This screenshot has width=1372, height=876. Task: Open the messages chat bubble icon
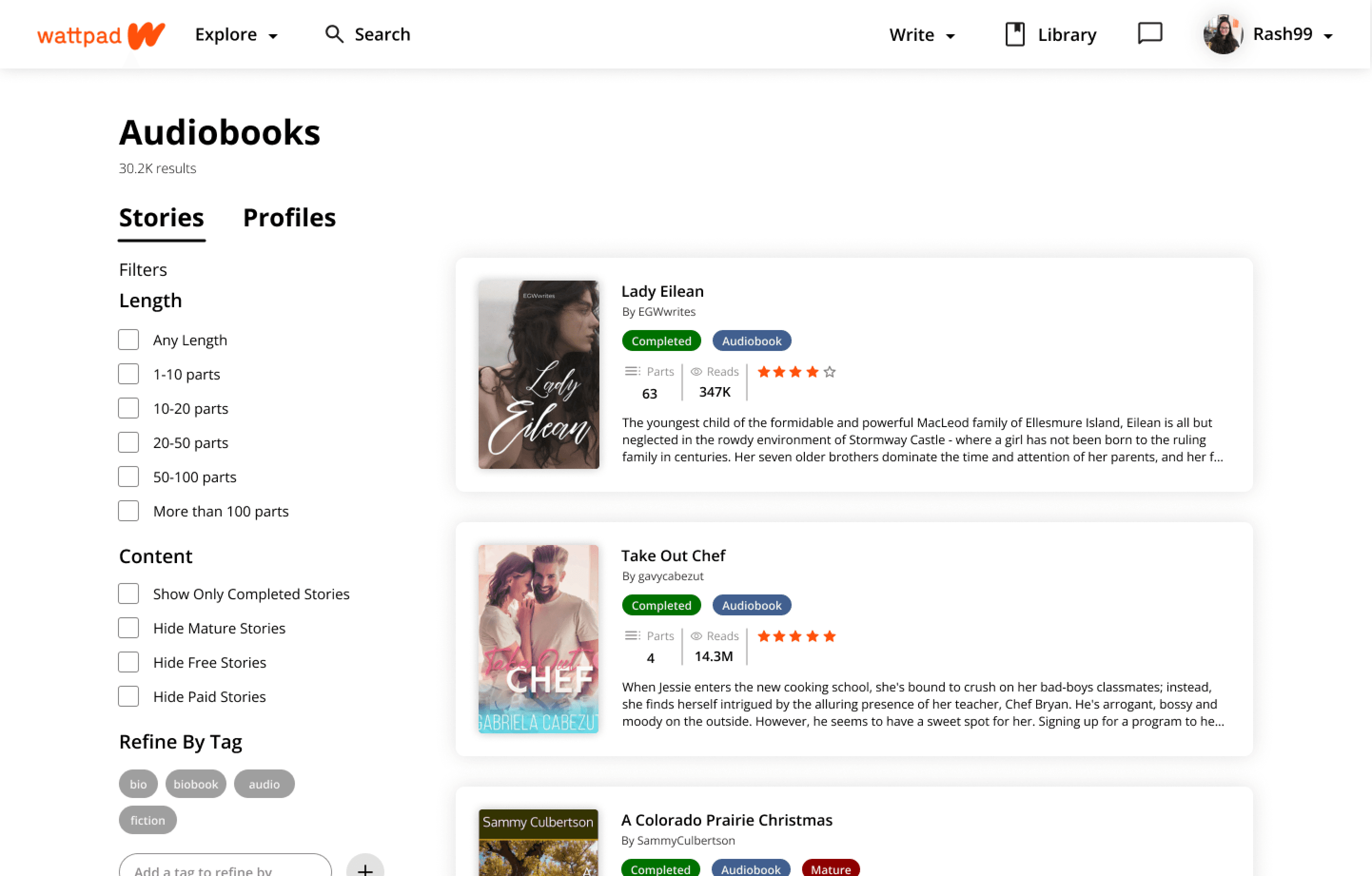click(x=1149, y=33)
